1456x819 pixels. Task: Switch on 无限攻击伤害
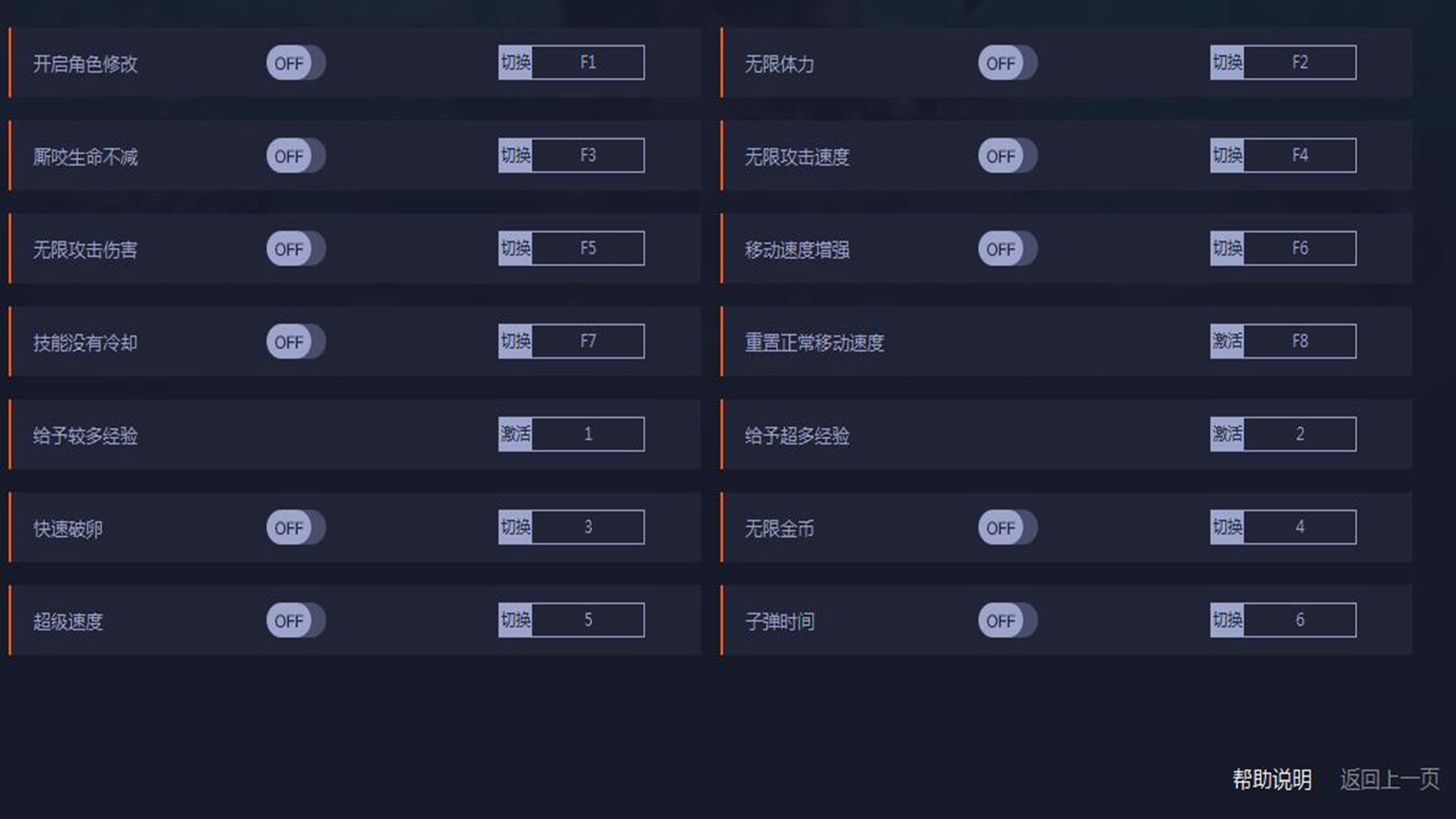click(x=295, y=249)
